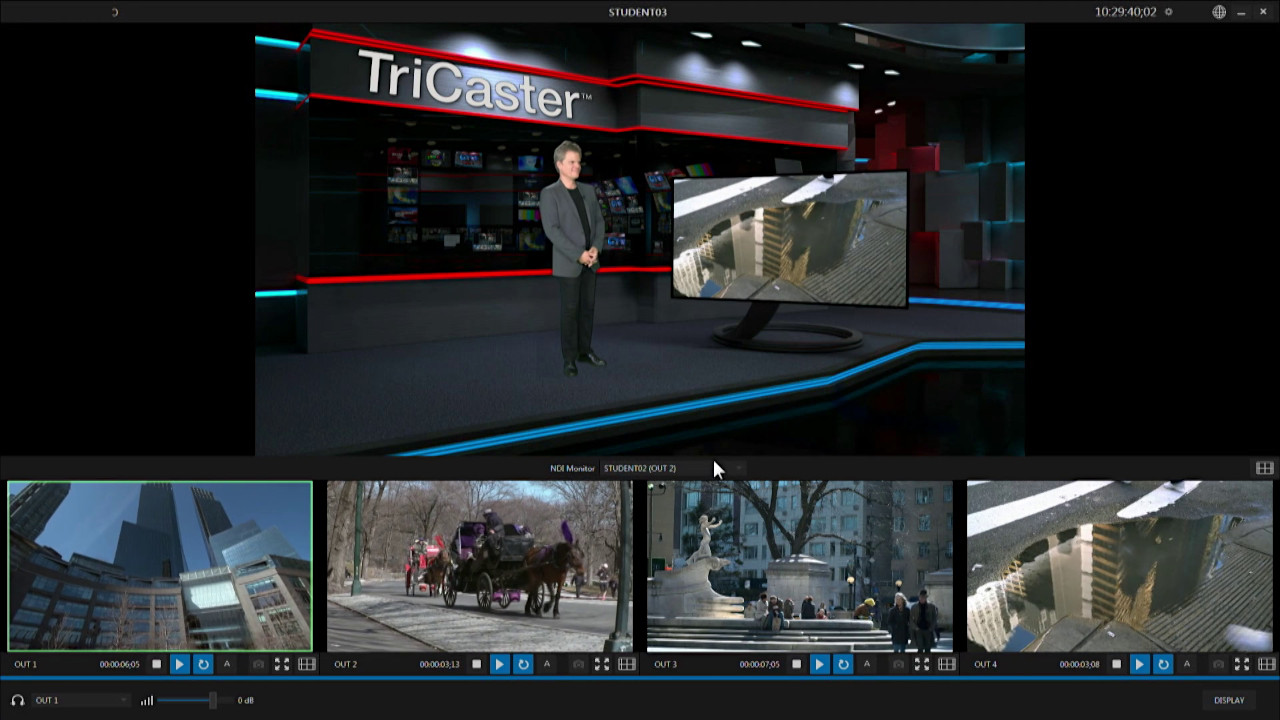The height and width of the screenshot is (720, 1280).
Task: Select the OUT 2 horse carriage thumbnail
Action: coord(480,566)
